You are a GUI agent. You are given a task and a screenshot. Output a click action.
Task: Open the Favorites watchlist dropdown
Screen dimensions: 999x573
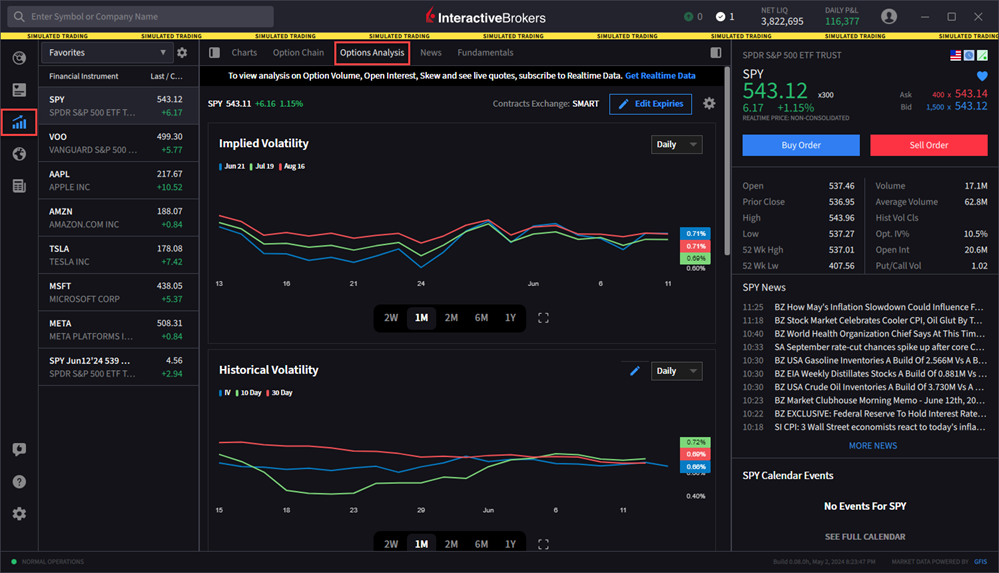coord(106,53)
